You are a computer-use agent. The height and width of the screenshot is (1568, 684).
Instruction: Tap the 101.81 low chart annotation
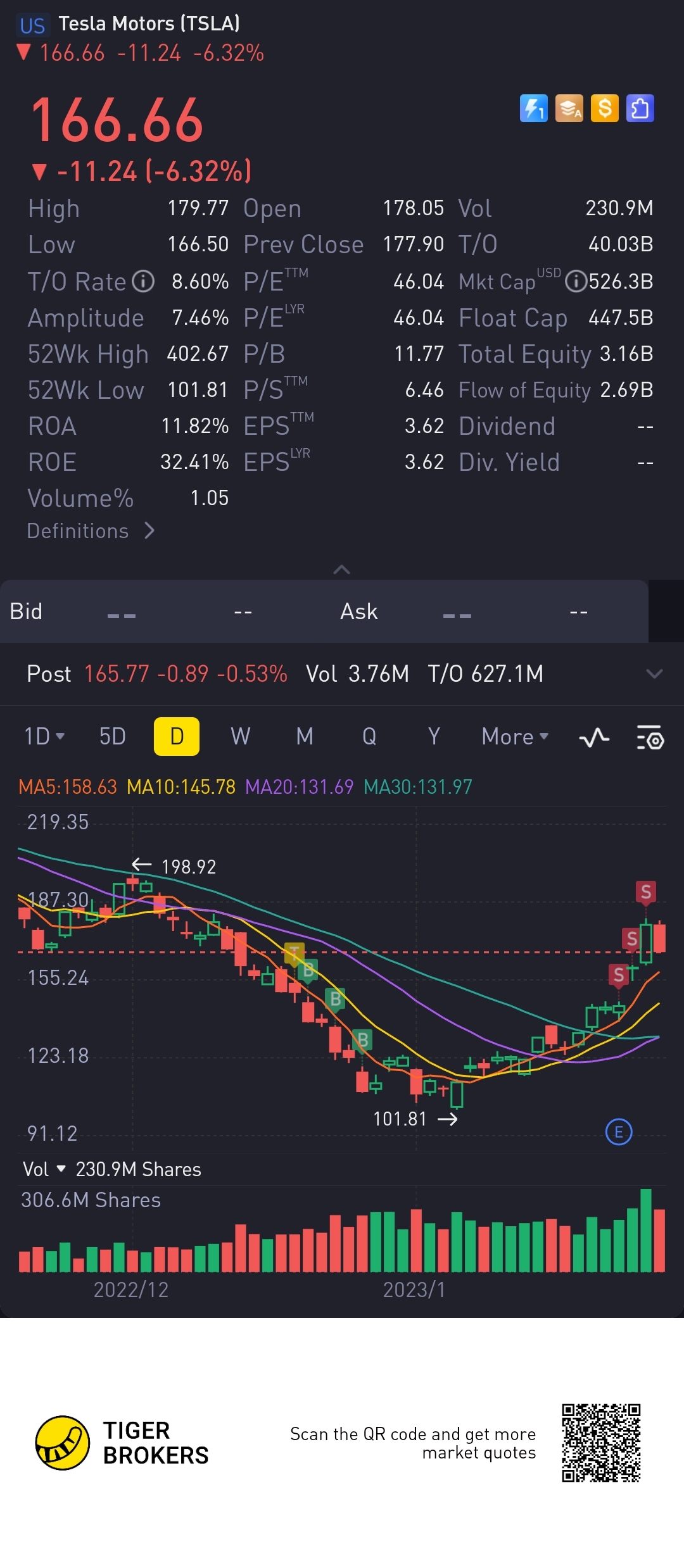click(400, 1119)
